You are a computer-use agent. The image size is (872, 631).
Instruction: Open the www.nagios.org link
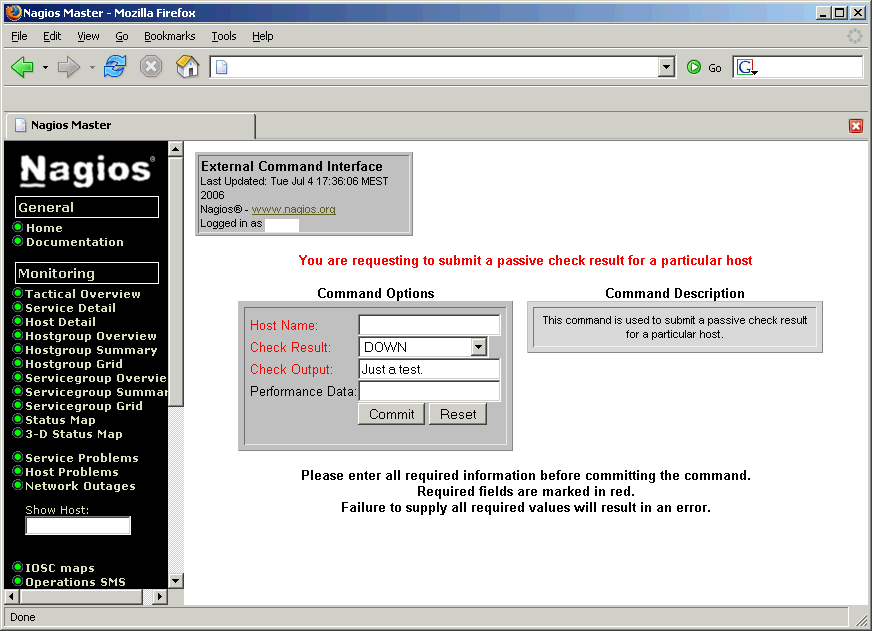click(x=294, y=210)
